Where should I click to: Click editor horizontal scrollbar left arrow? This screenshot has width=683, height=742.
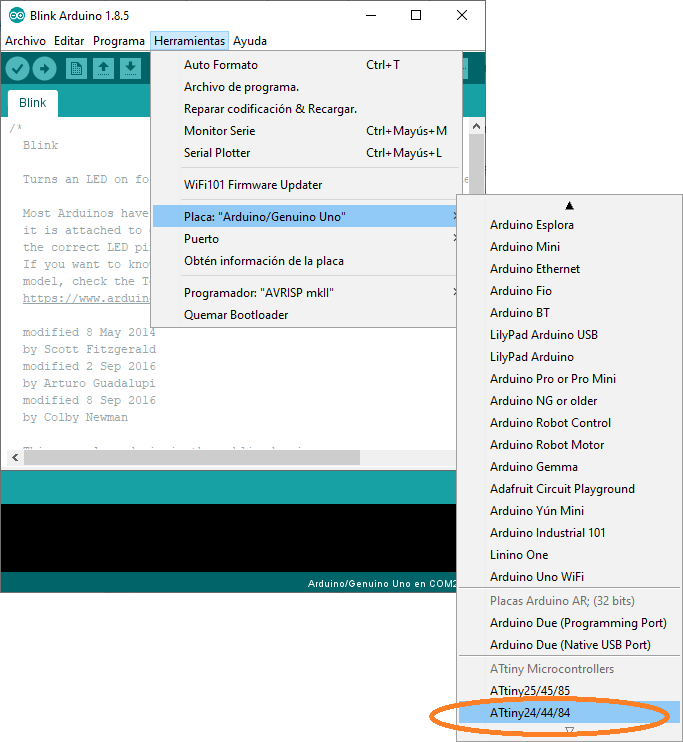point(16,458)
